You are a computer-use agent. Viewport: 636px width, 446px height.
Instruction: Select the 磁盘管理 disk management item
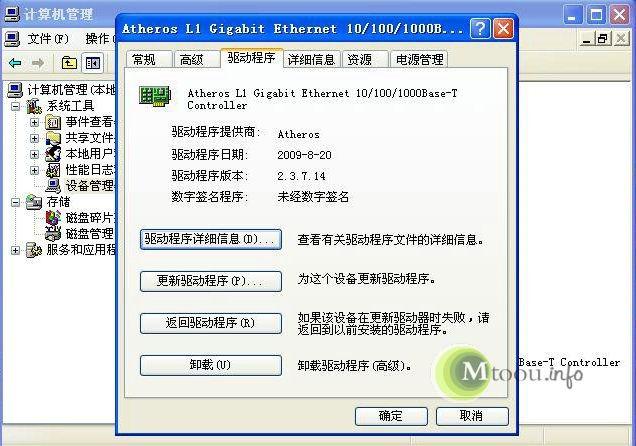click(x=89, y=234)
